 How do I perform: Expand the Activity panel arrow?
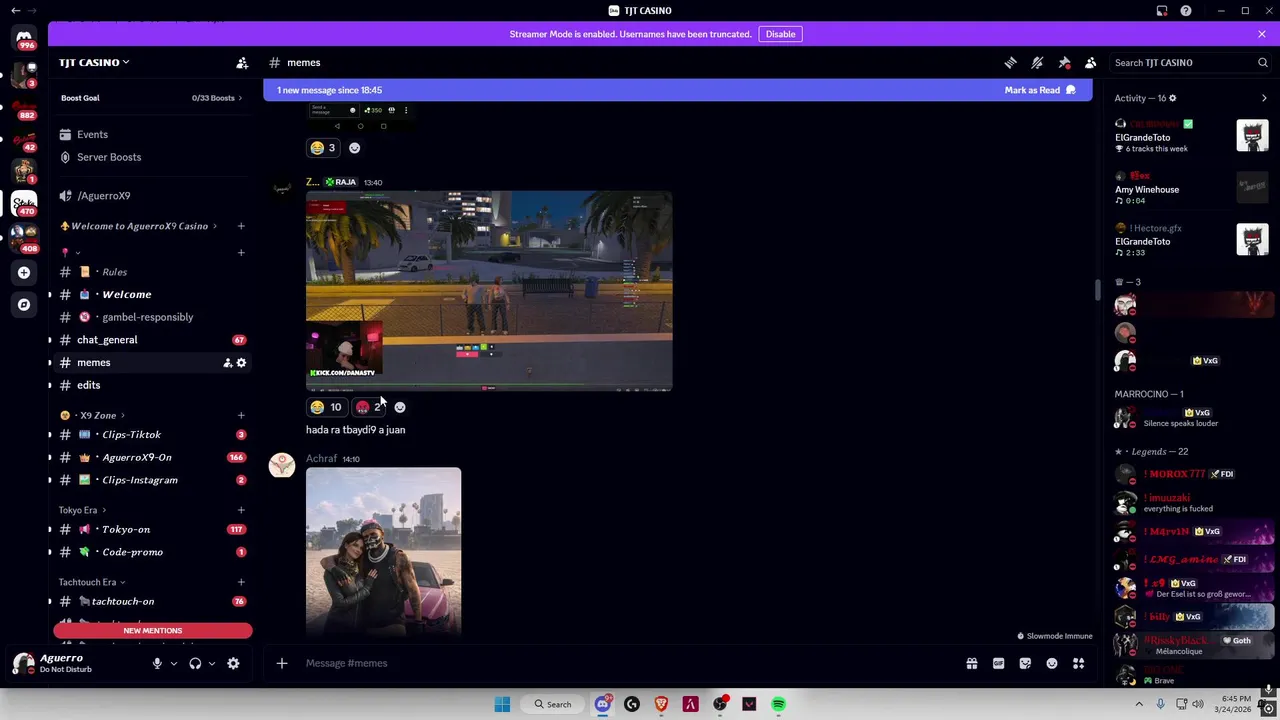tap(1264, 98)
